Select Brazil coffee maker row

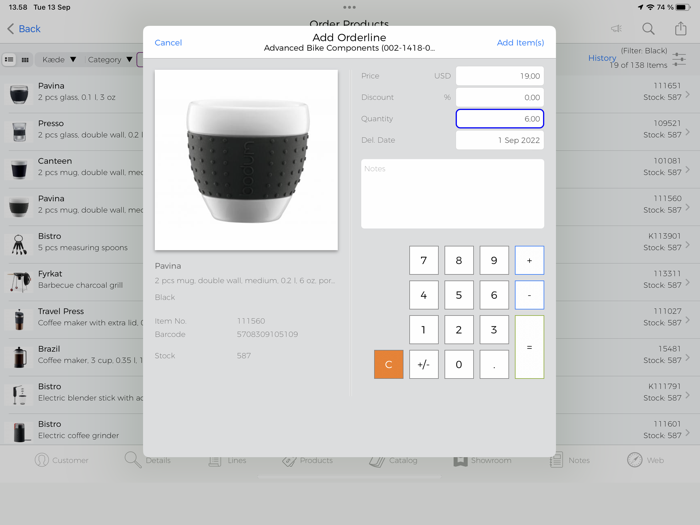(x=71, y=356)
